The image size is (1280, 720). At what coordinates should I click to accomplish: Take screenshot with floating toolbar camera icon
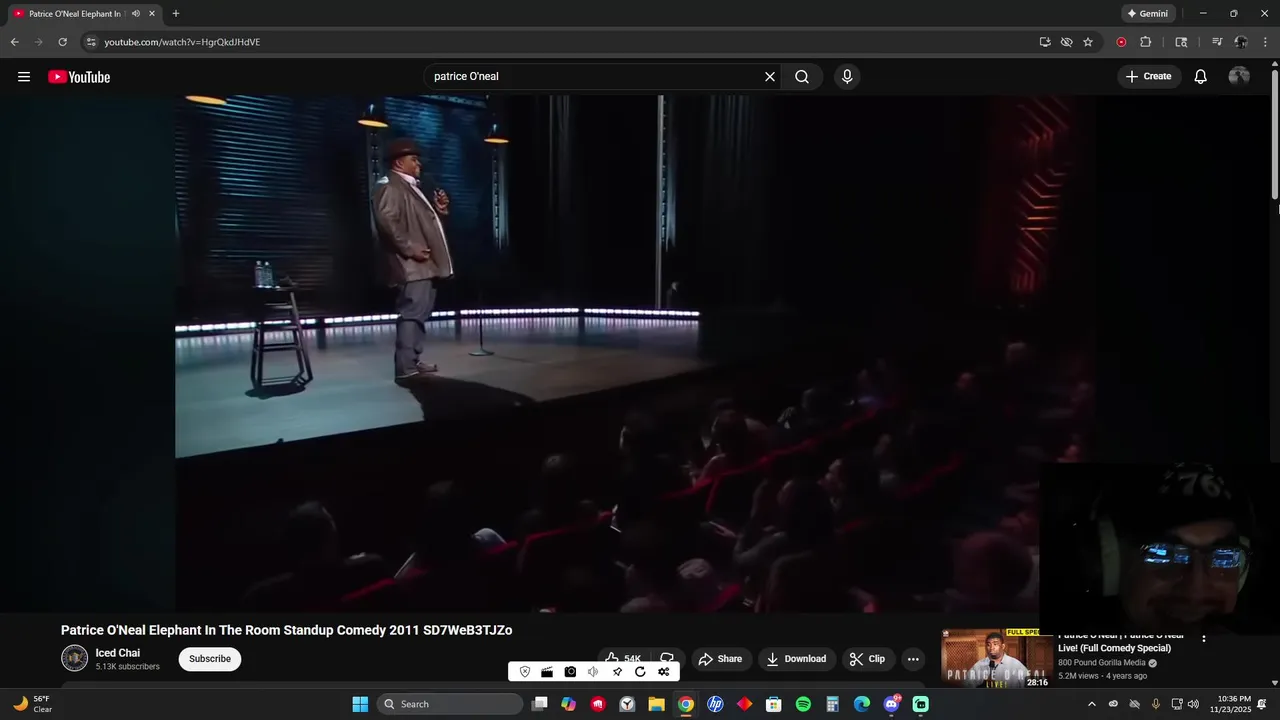[570, 672]
